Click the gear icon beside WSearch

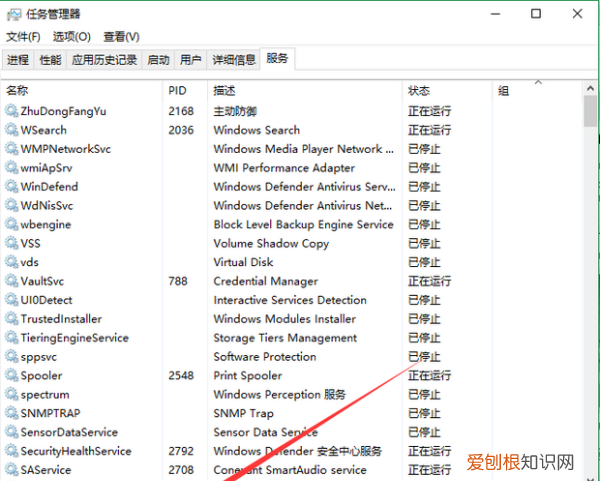pos(11,130)
